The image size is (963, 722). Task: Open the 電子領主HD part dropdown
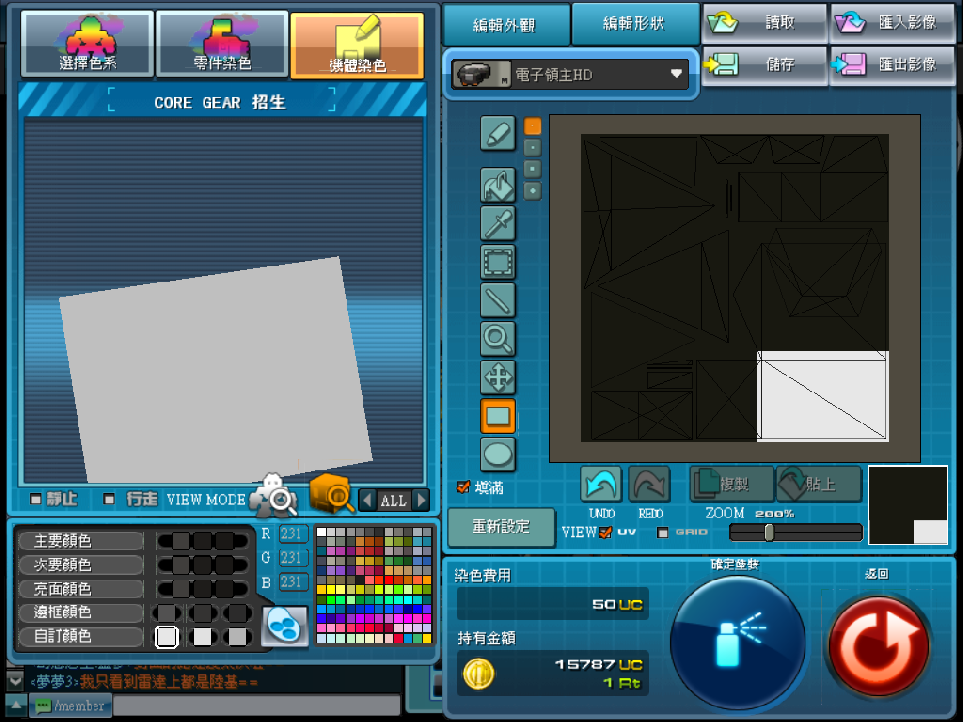[x=570, y=74]
